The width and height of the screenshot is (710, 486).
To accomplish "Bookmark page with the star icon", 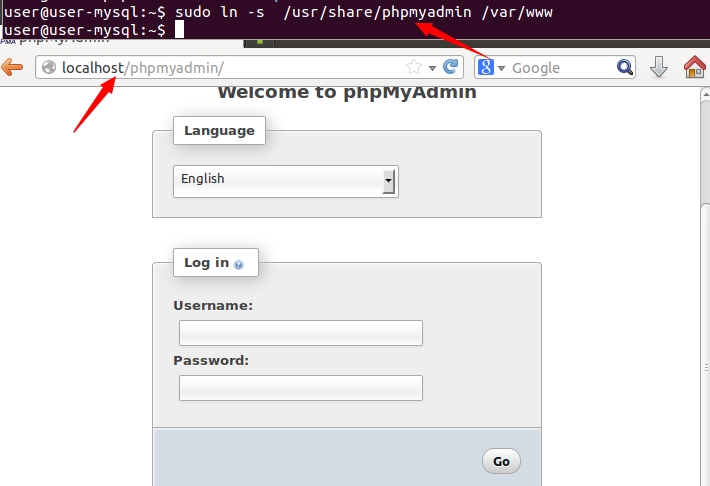I will tap(414, 67).
